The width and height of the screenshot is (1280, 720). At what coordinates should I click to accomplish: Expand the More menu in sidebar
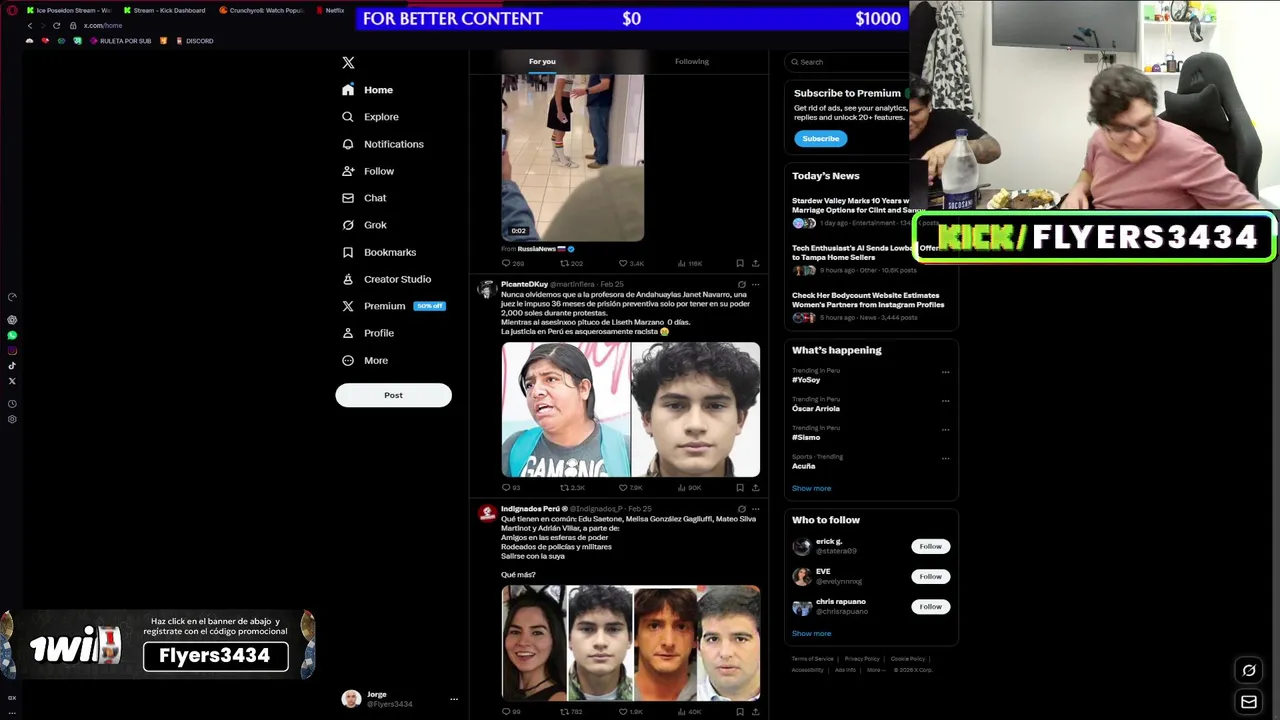365,360
